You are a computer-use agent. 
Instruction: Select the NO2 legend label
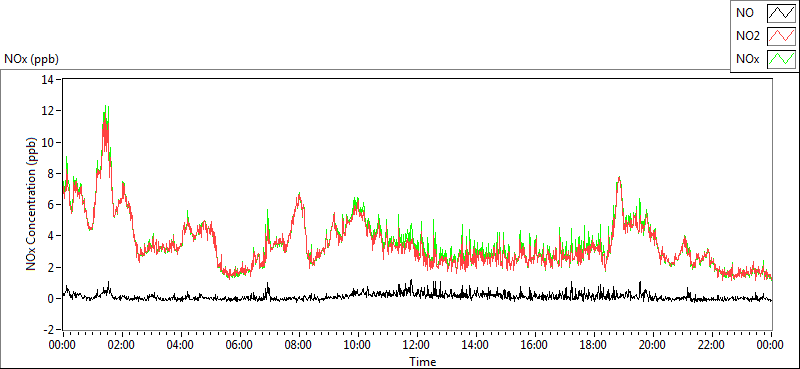click(x=748, y=36)
